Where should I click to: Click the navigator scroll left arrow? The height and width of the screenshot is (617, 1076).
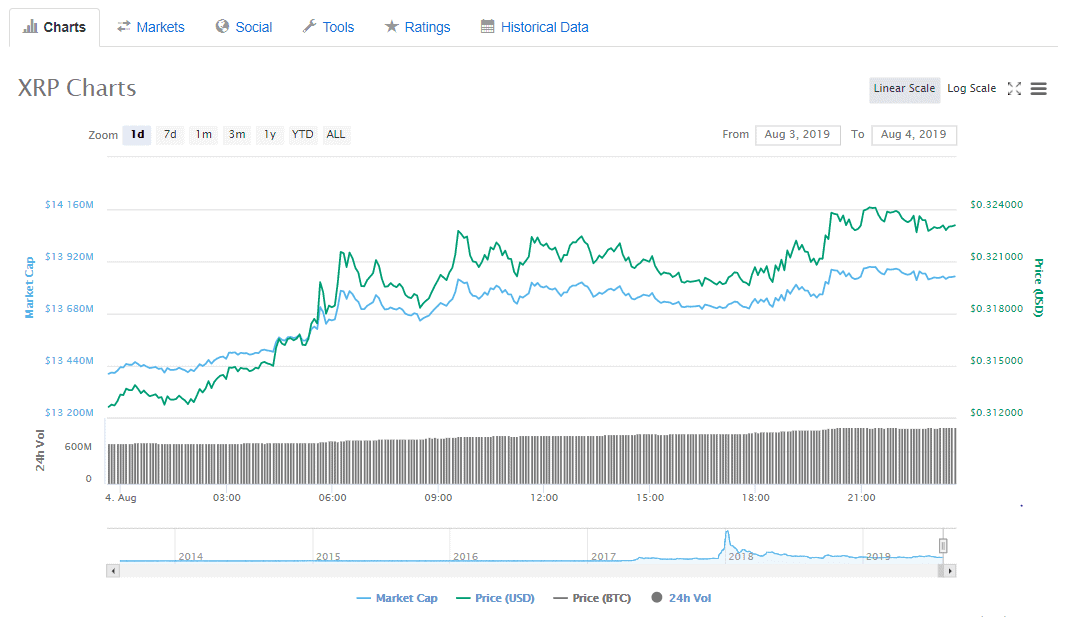pyautogui.click(x=113, y=571)
